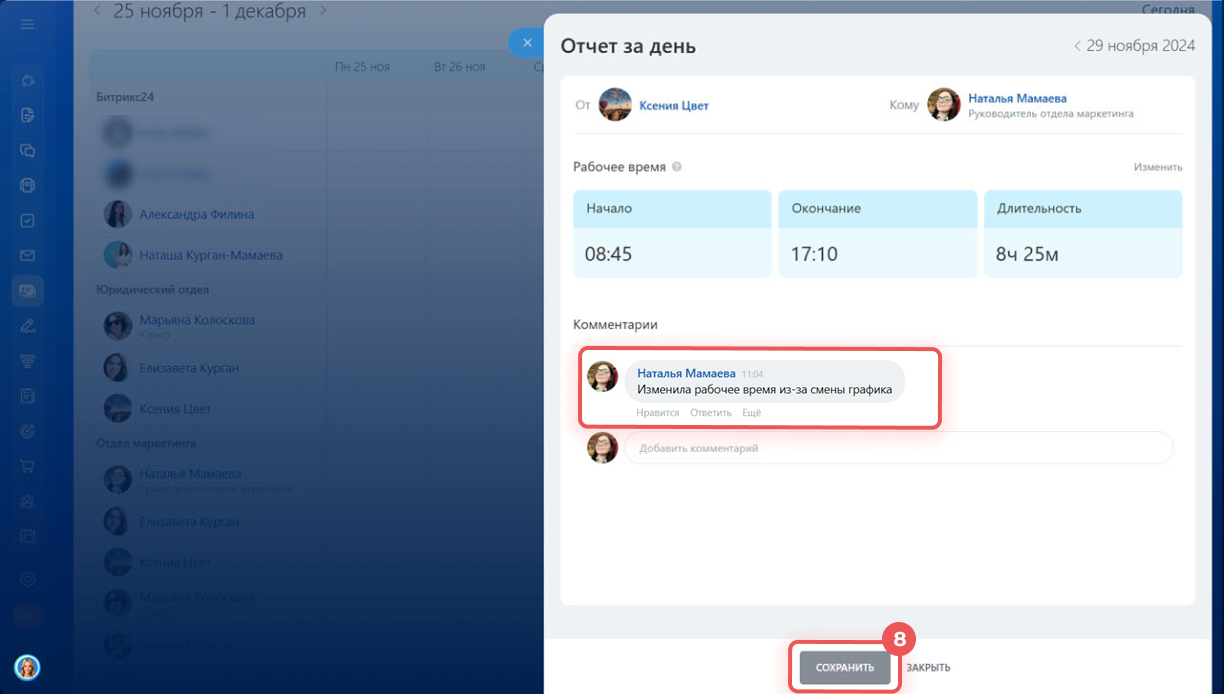Open the Наталья Мамаева profile link in the Кому field
Screen dimensions: 1224x694
click(x=1017, y=98)
